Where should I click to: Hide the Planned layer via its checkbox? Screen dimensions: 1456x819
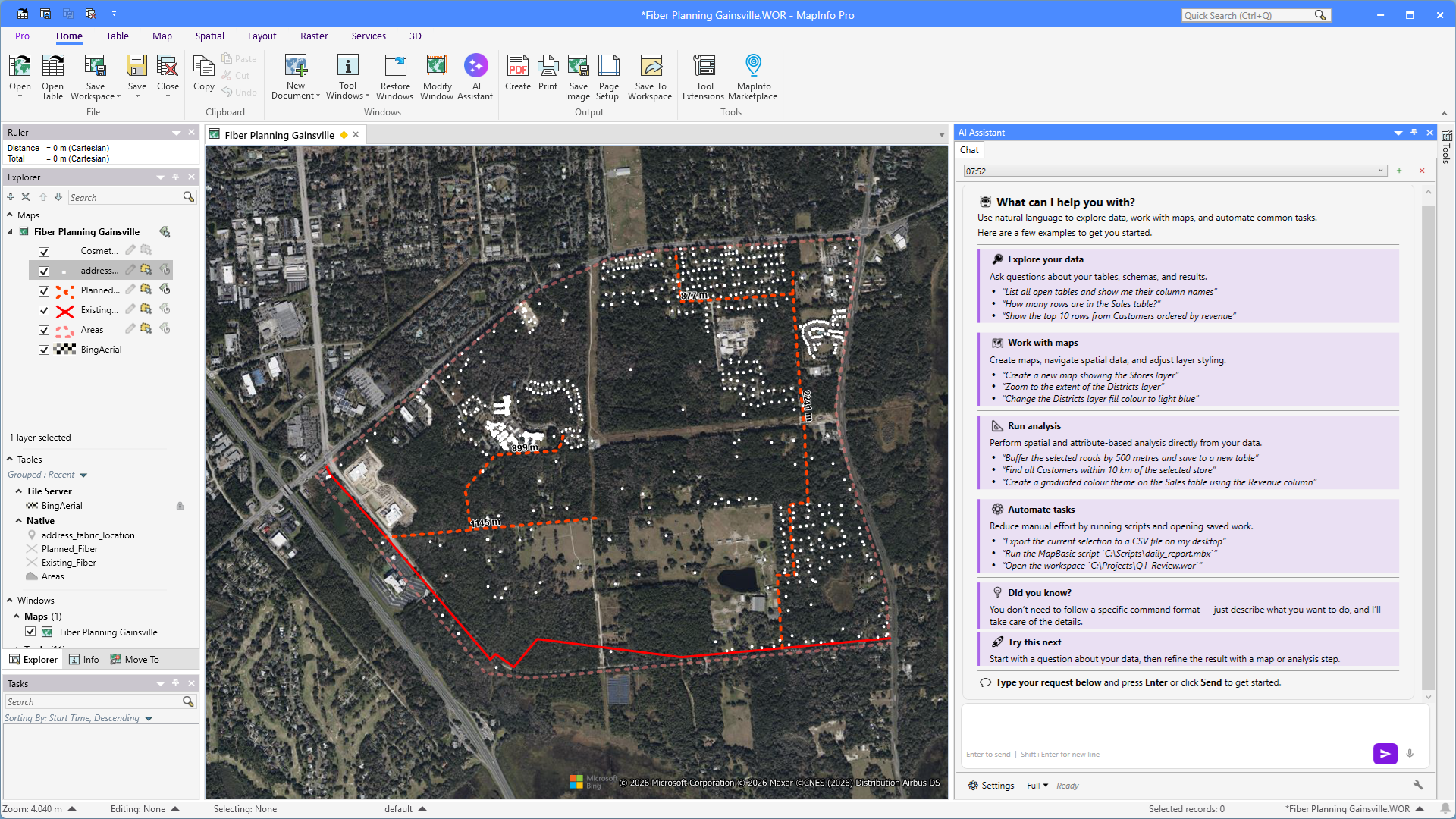tap(44, 290)
